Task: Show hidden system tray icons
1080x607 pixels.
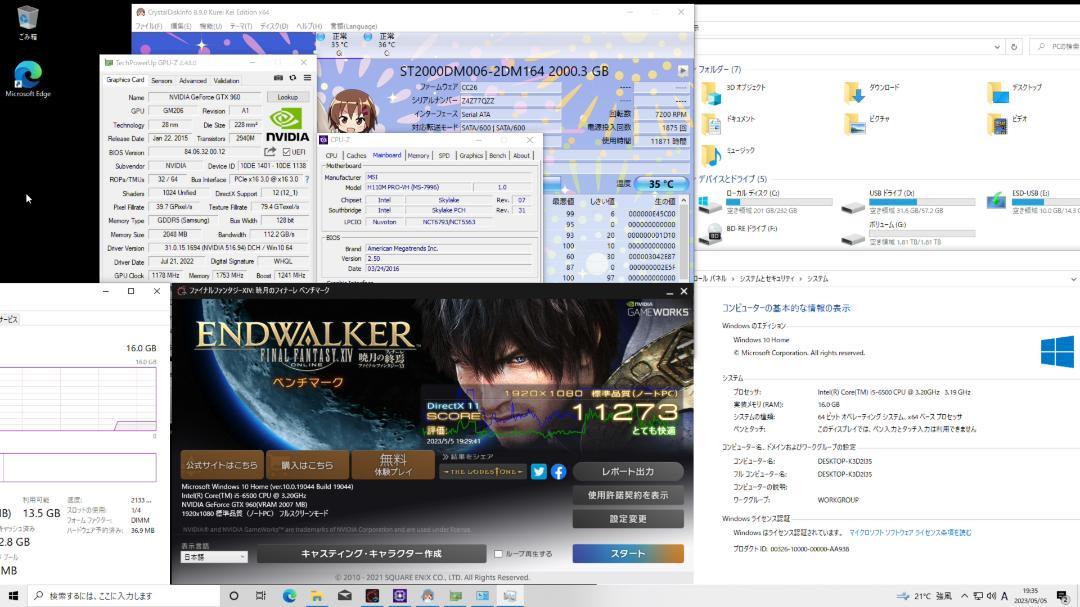Action: coord(964,596)
